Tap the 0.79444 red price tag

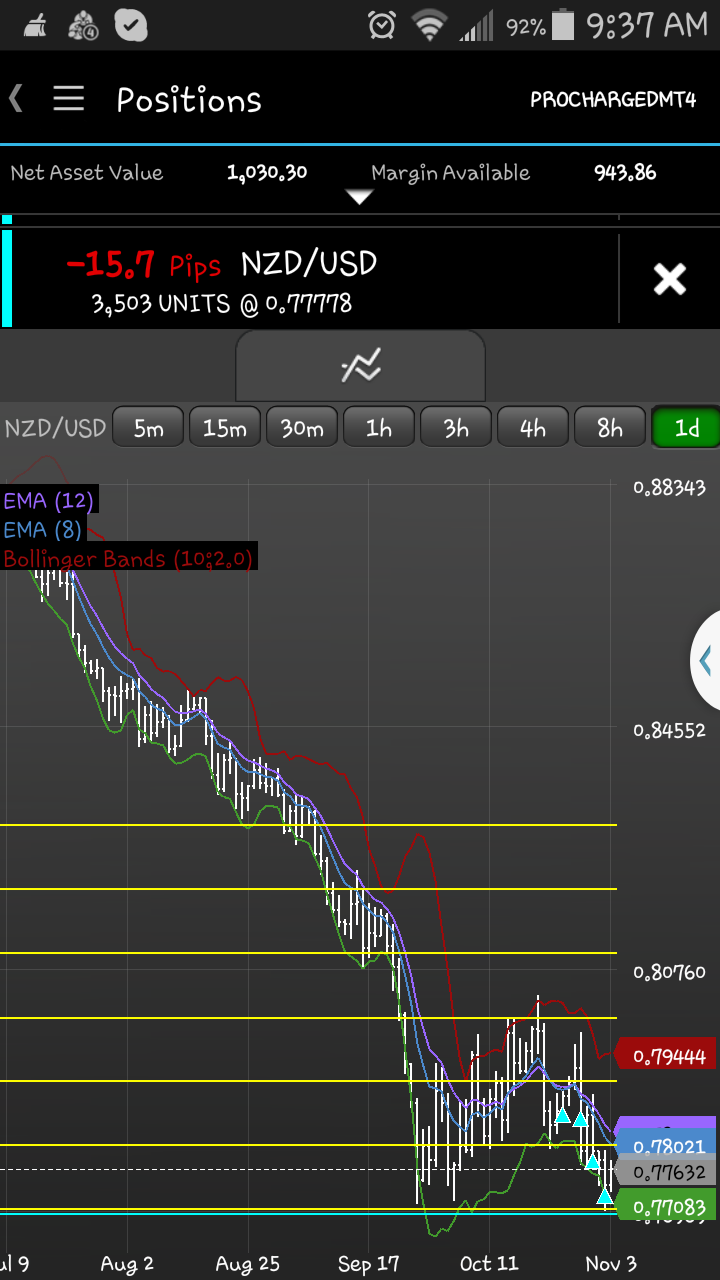tap(667, 1056)
